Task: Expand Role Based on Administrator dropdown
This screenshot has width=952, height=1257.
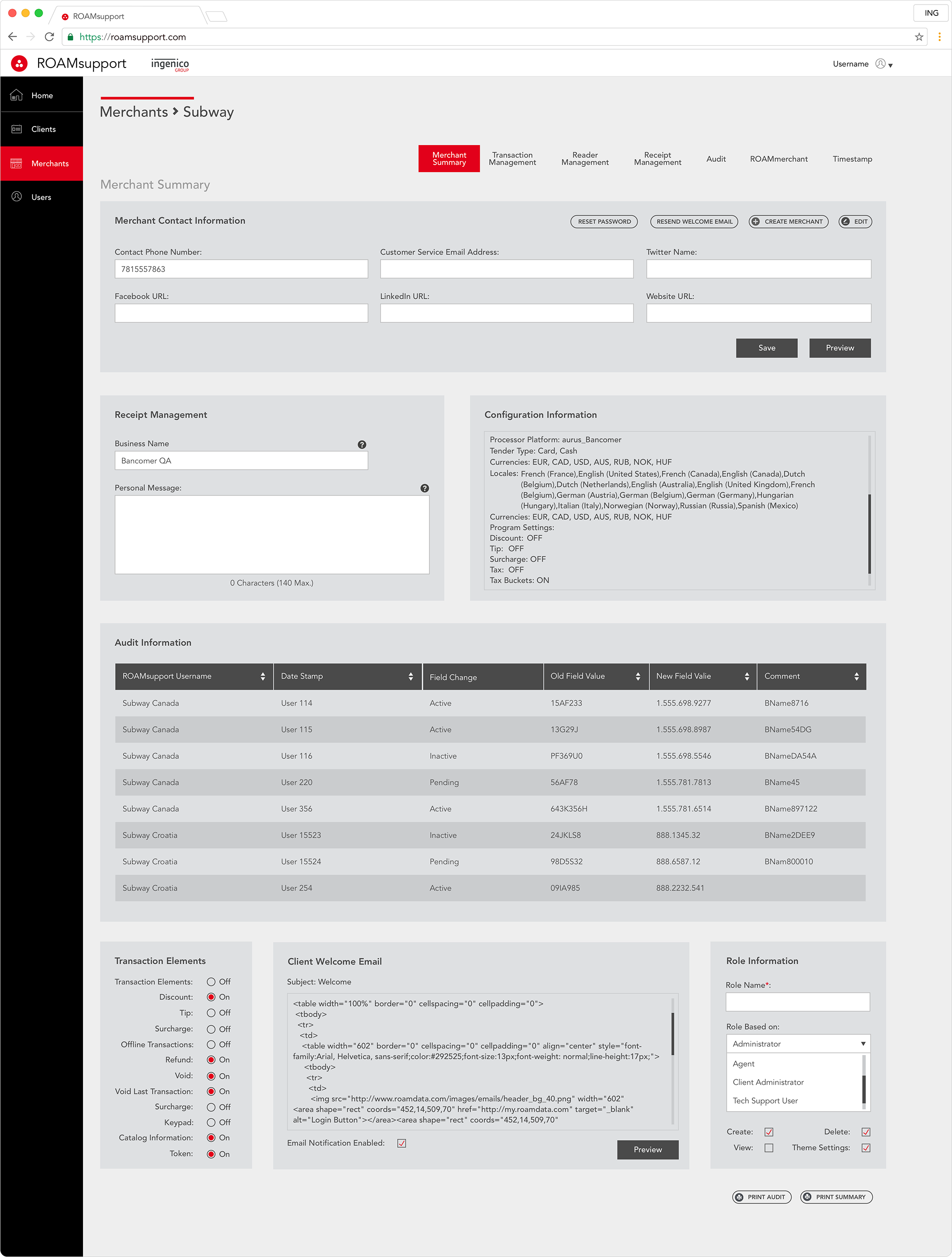Action: click(798, 1044)
